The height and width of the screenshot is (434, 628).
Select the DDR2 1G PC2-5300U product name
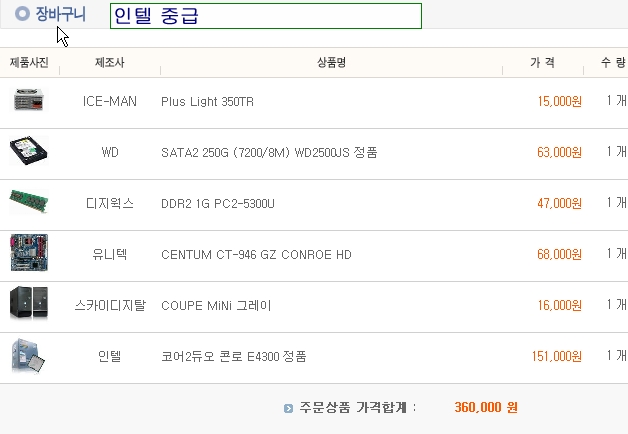218,204
